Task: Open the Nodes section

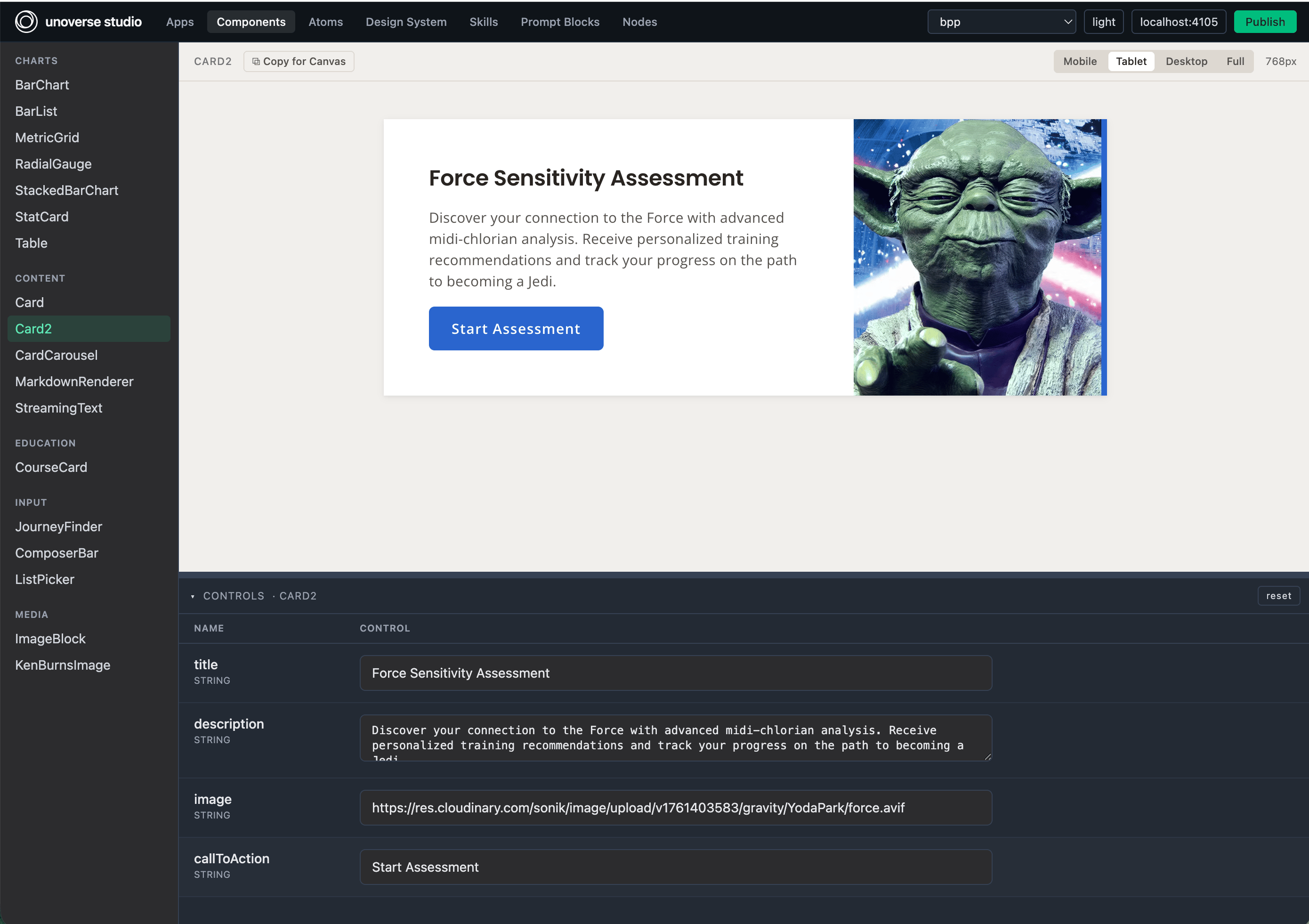Action: pyautogui.click(x=640, y=22)
